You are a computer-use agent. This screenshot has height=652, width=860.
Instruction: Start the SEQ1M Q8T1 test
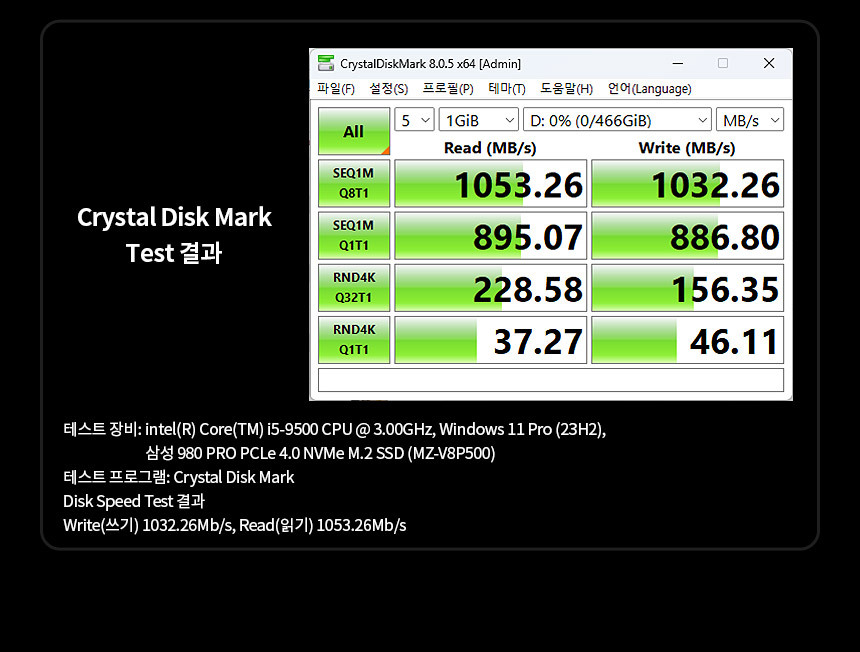[x=354, y=183]
